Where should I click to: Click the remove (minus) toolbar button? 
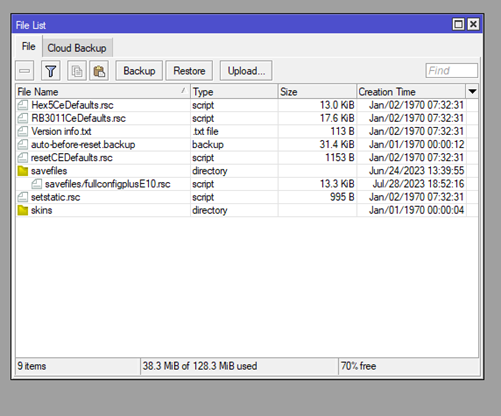point(24,71)
